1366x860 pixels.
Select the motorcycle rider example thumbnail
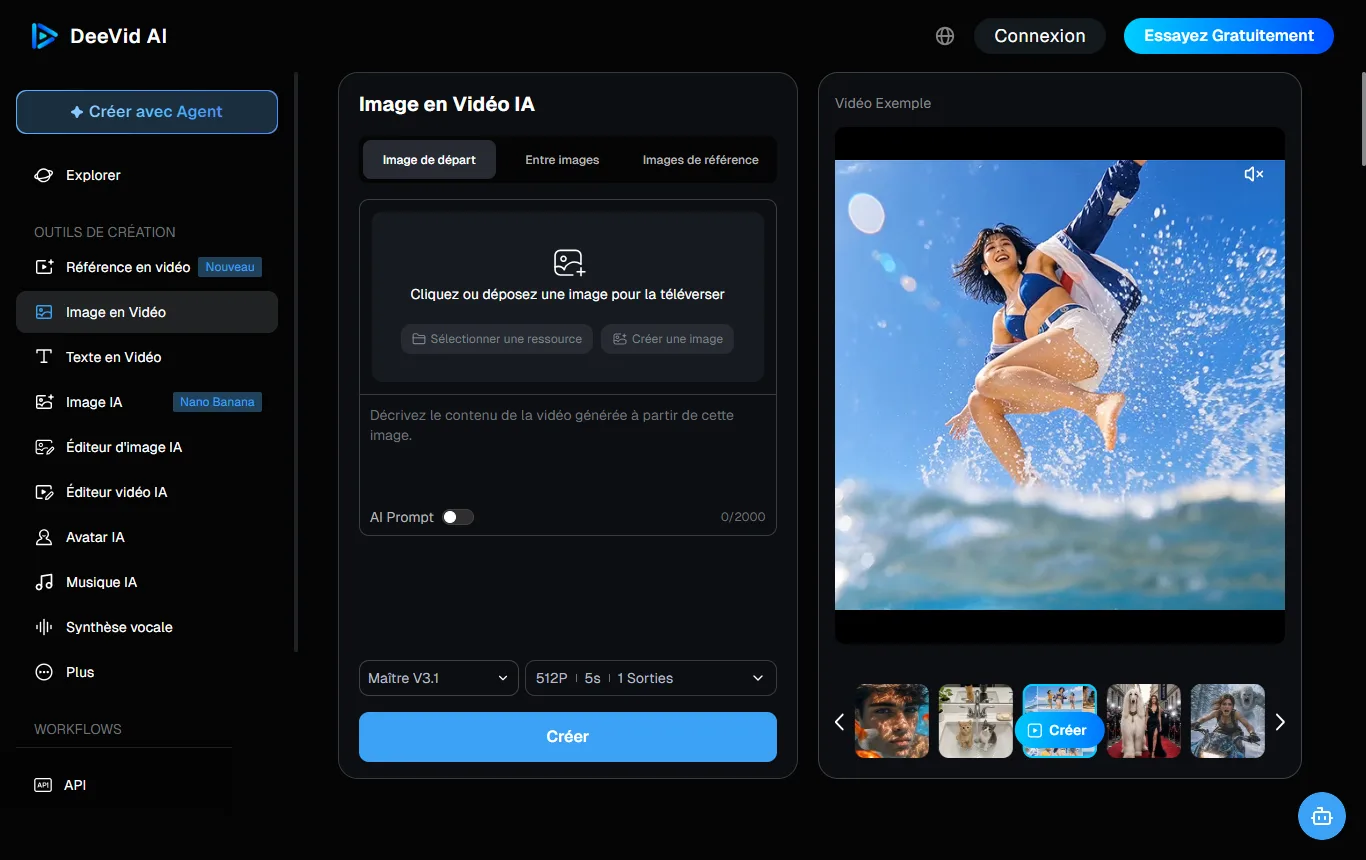coord(1228,721)
